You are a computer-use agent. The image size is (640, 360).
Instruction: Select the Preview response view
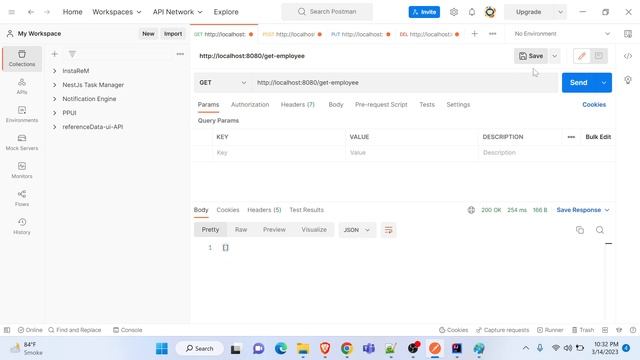tap(274, 230)
